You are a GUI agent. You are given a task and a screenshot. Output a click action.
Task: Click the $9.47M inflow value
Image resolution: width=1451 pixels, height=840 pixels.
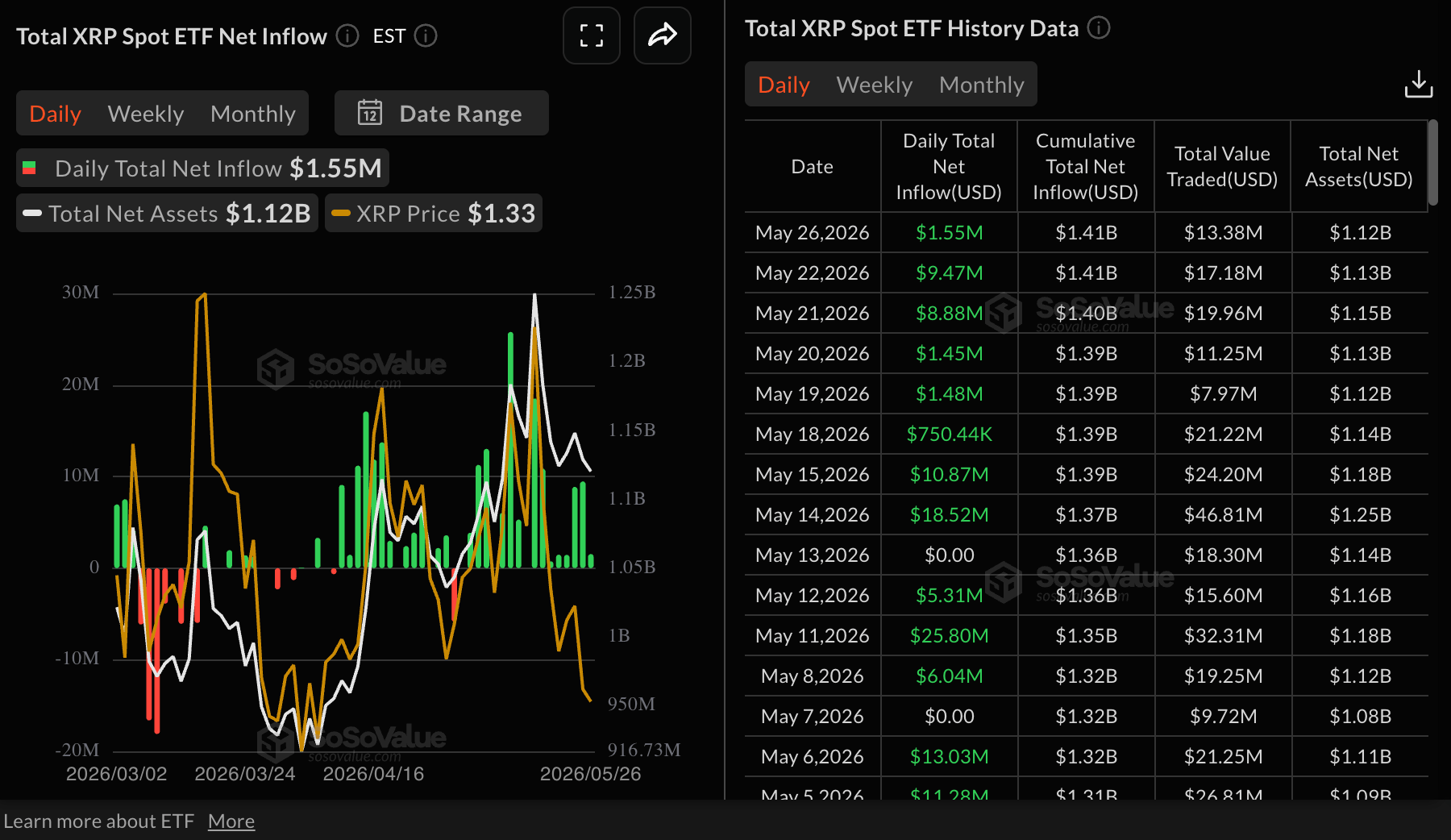pos(950,272)
